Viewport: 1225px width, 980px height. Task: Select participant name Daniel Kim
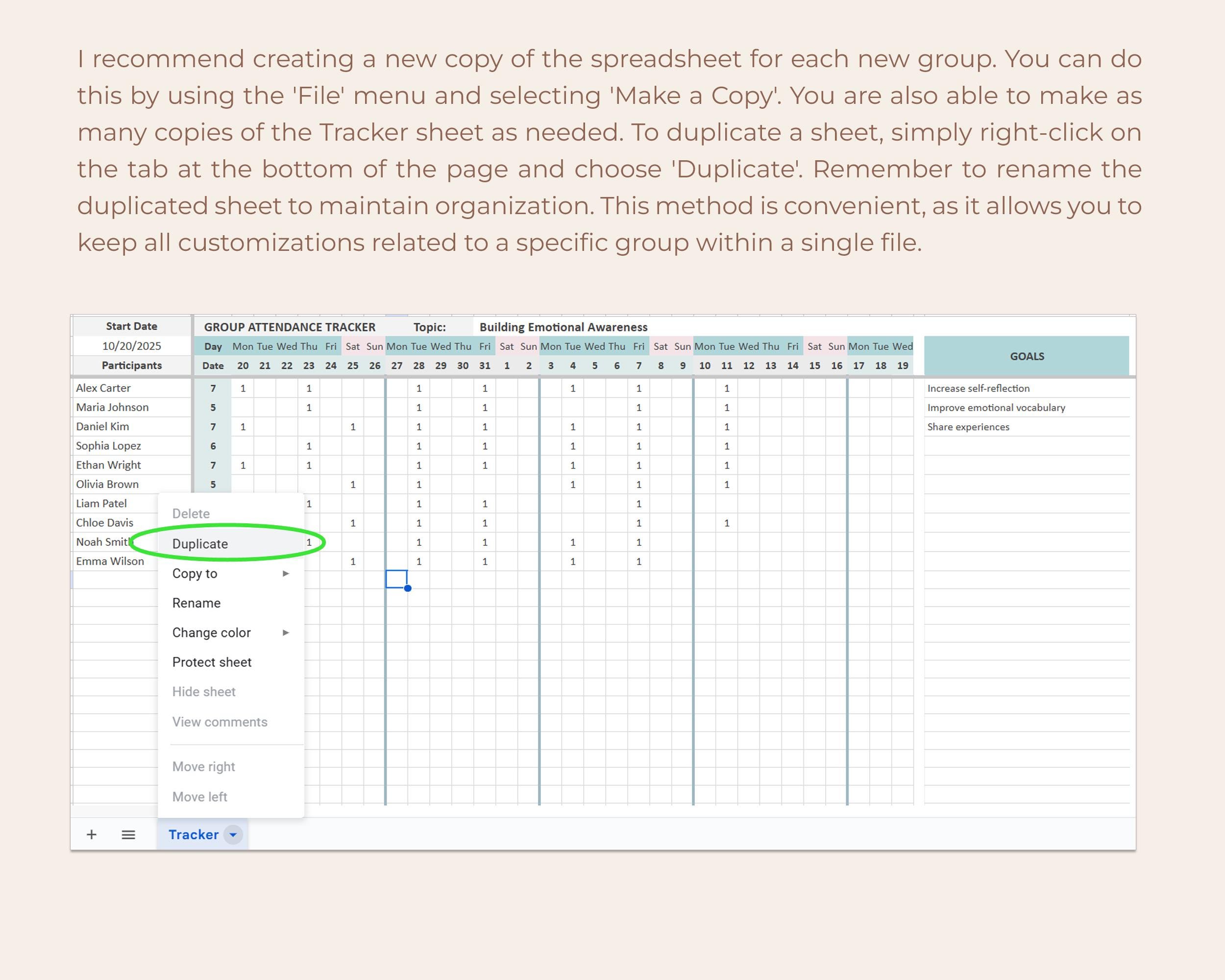(131, 427)
